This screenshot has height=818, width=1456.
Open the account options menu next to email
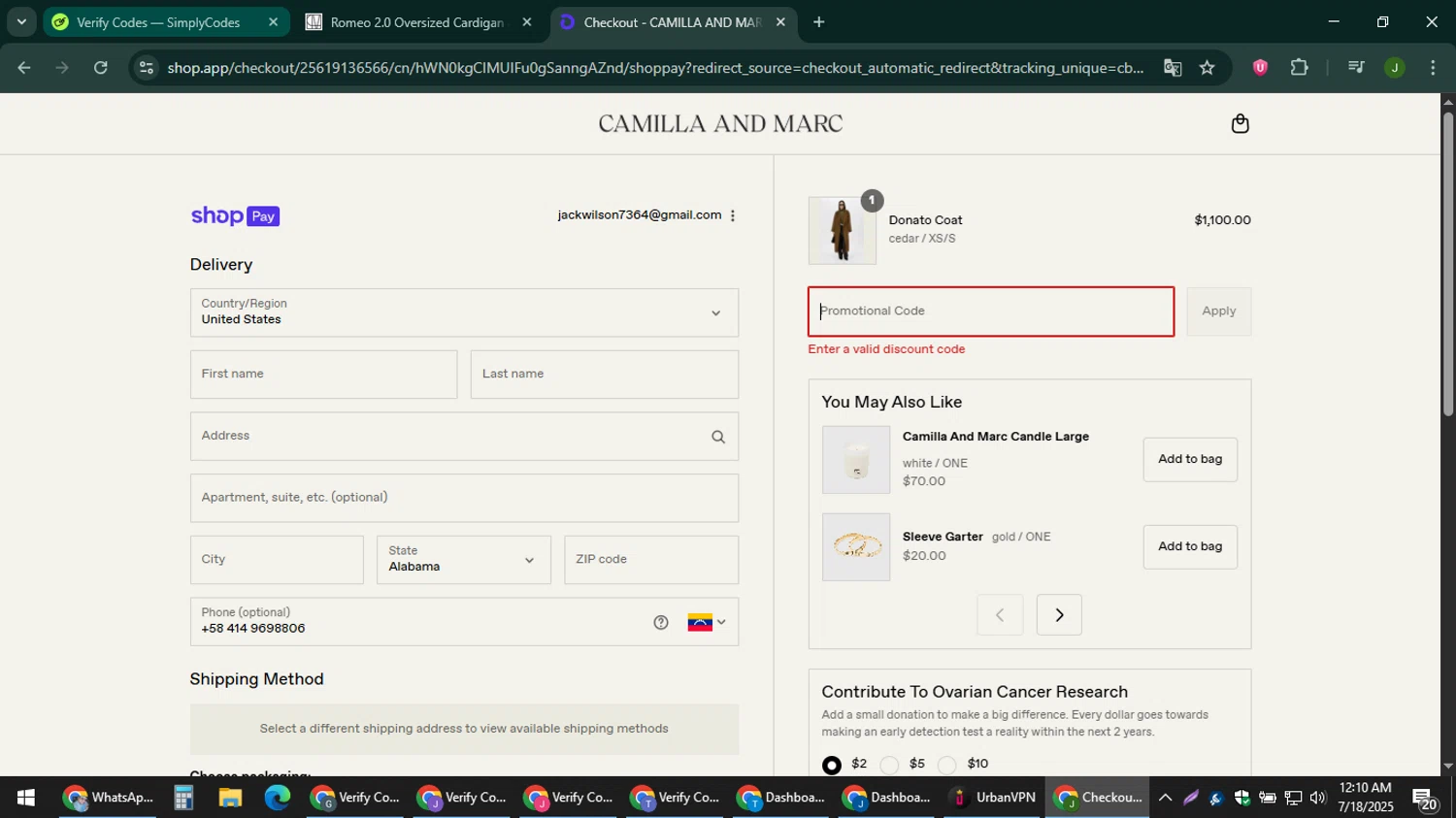coord(733,215)
